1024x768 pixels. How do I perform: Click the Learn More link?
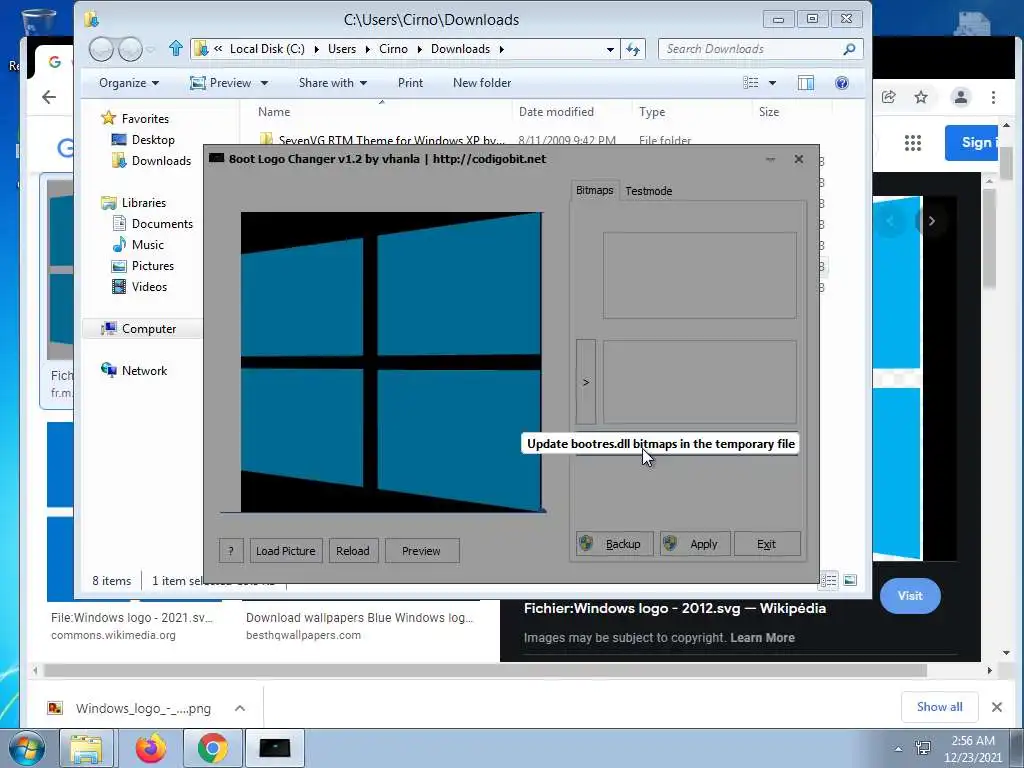762,637
